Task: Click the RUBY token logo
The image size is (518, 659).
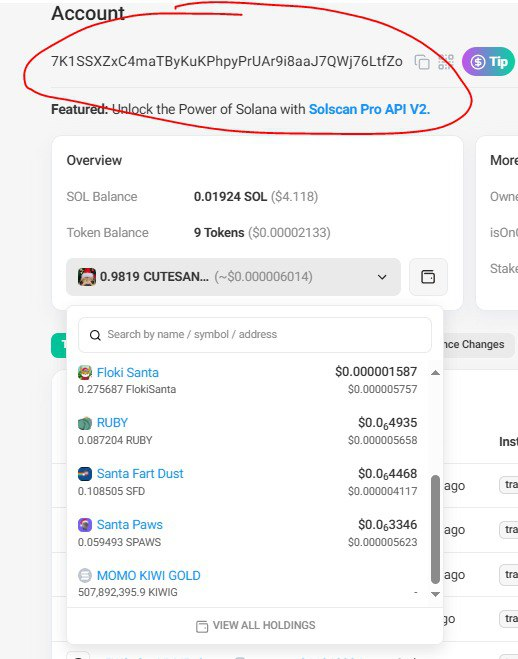Action: (85, 423)
